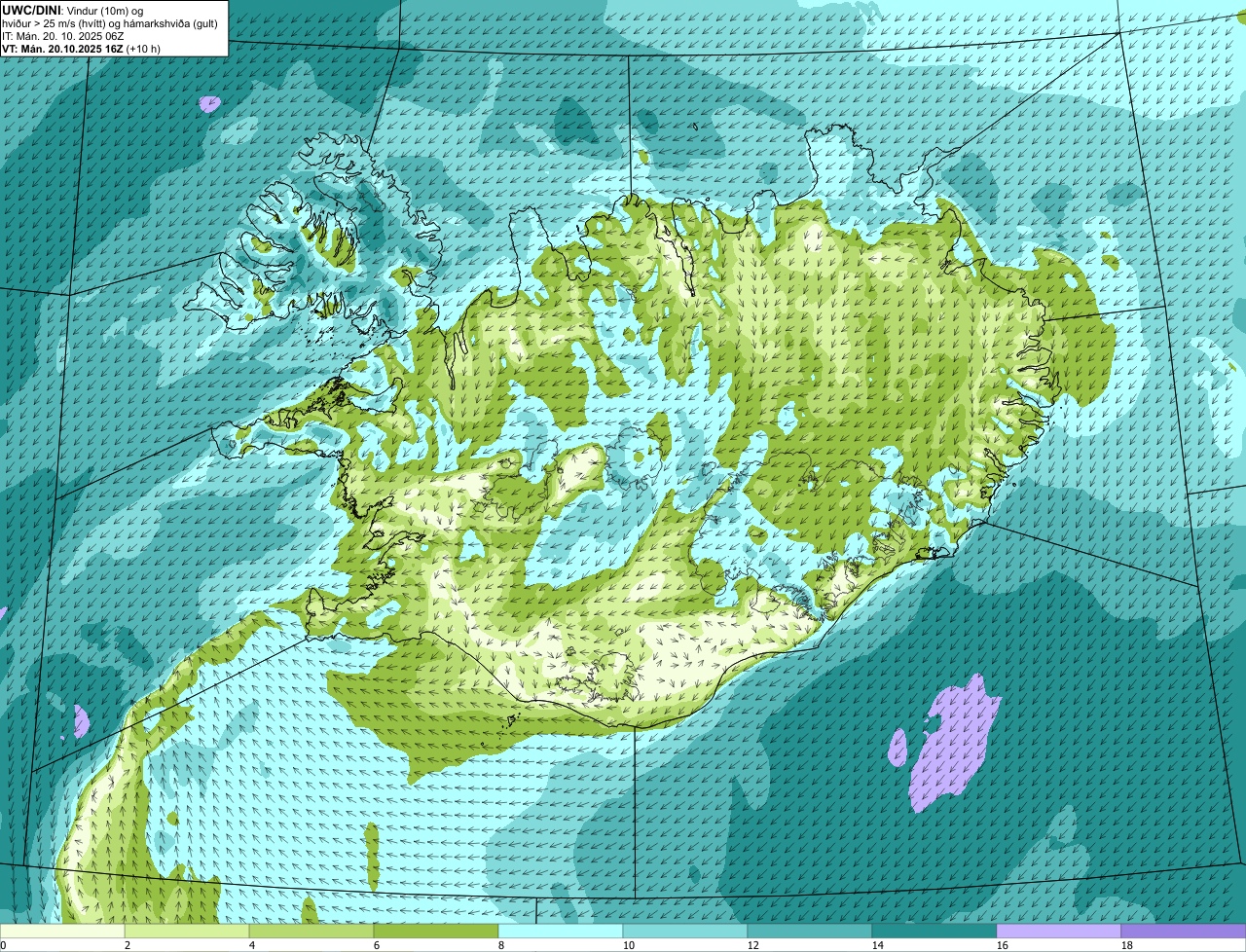
Task: Click the light purple 16–18 m/s legend swatch
Action: 1059,931
